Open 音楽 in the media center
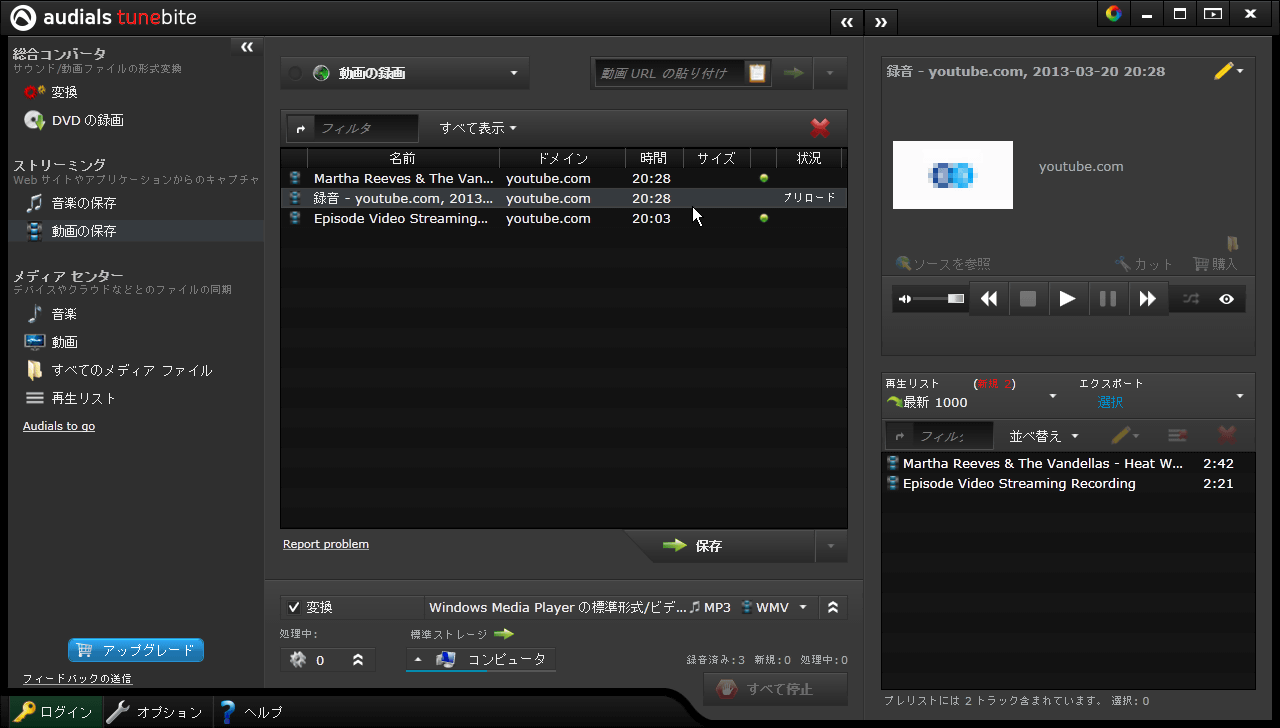 coord(51,314)
